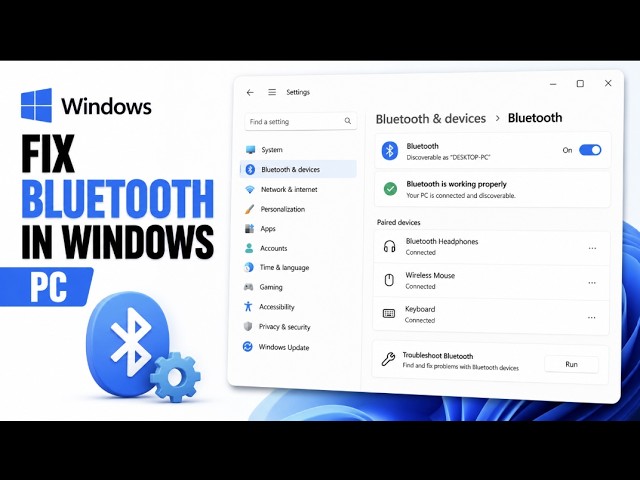This screenshot has width=640, height=480.
Task: Select the Keyboard device row
Action: tap(491, 316)
